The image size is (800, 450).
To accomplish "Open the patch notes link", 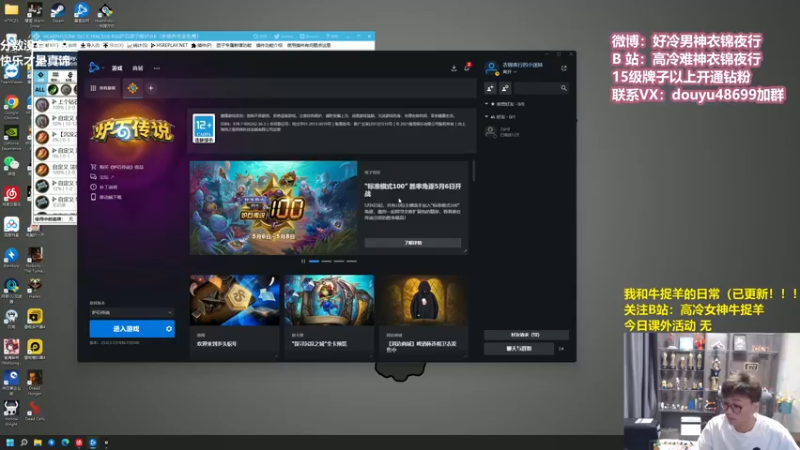I will pos(104,187).
